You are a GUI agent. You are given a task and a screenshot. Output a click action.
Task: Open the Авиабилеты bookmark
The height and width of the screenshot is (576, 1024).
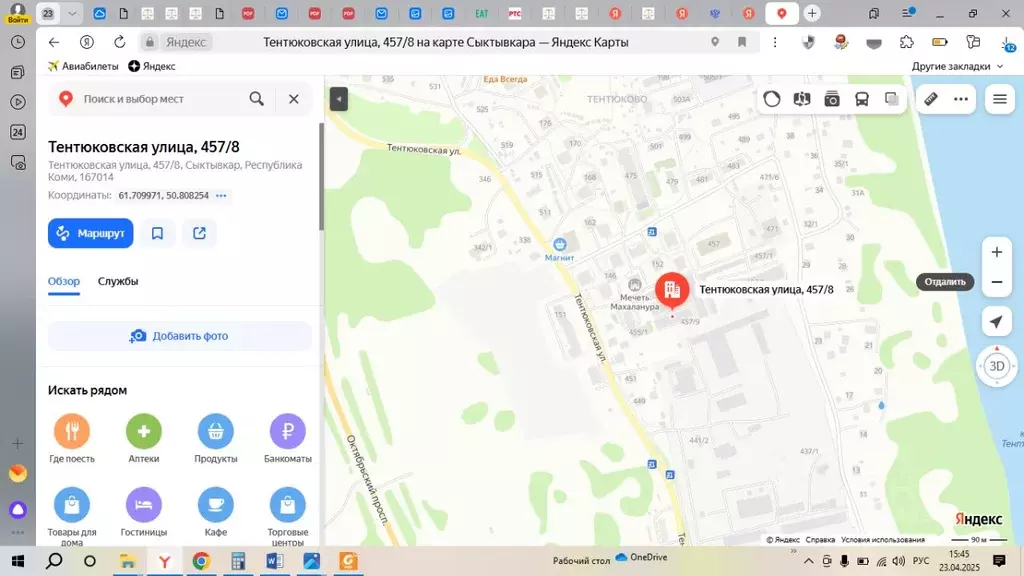83,66
